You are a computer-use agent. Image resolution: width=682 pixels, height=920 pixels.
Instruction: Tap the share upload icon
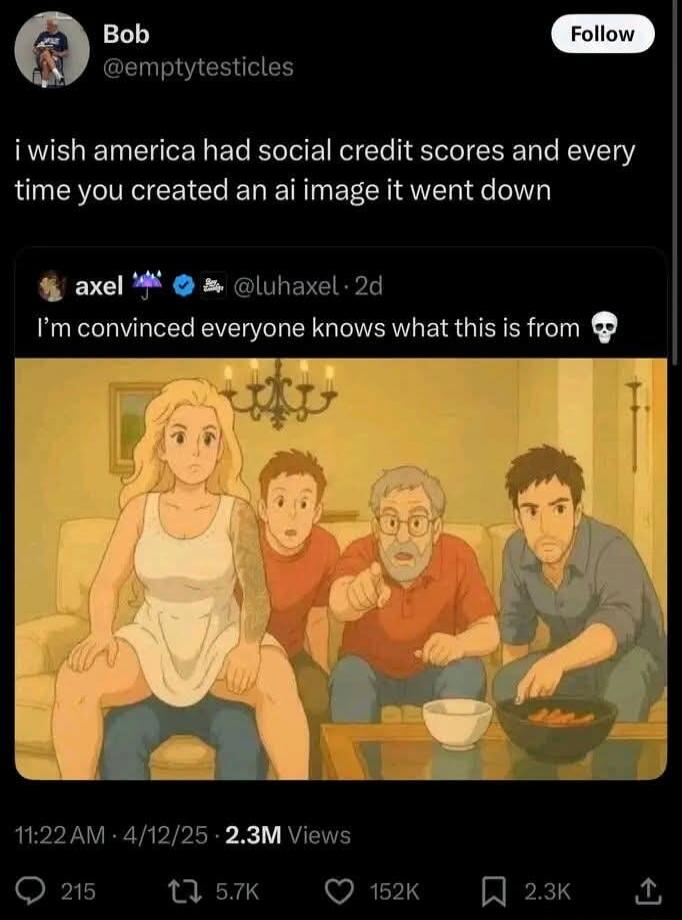pos(649,891)
